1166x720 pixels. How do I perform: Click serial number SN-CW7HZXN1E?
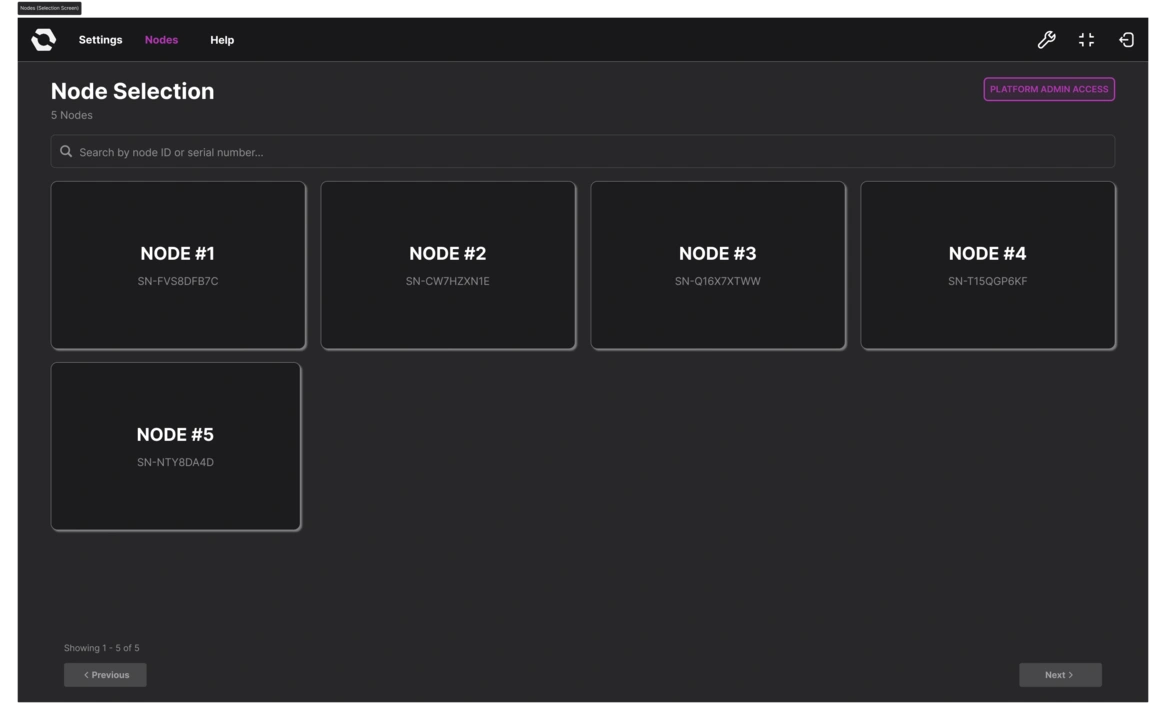(448, 281)
